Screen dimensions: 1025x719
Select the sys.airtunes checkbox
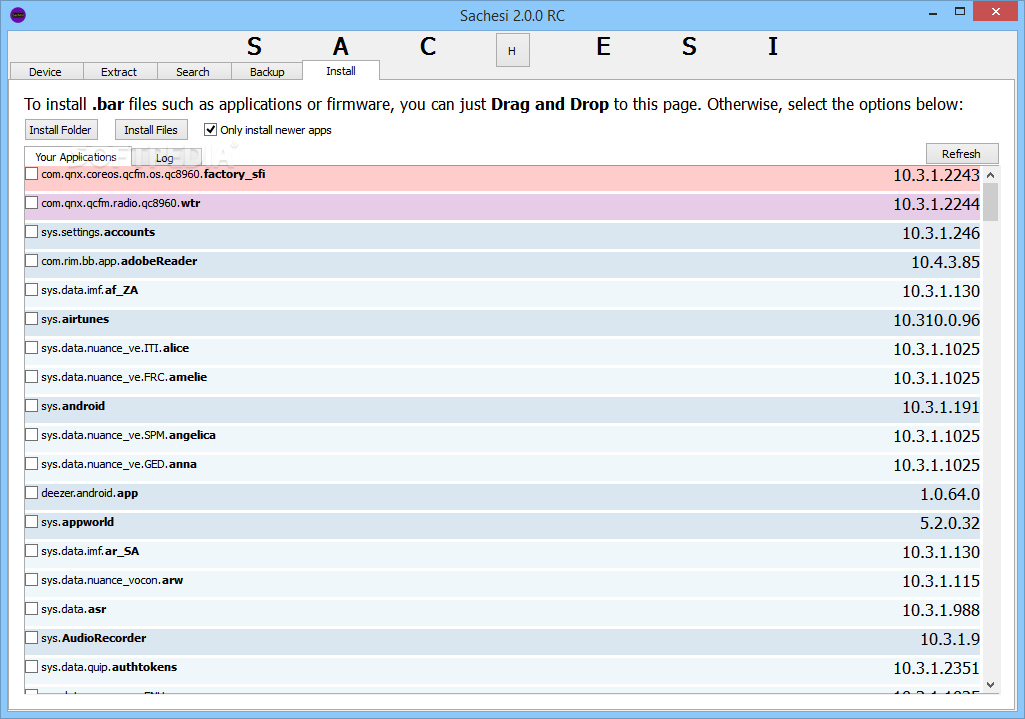point(31,318)
